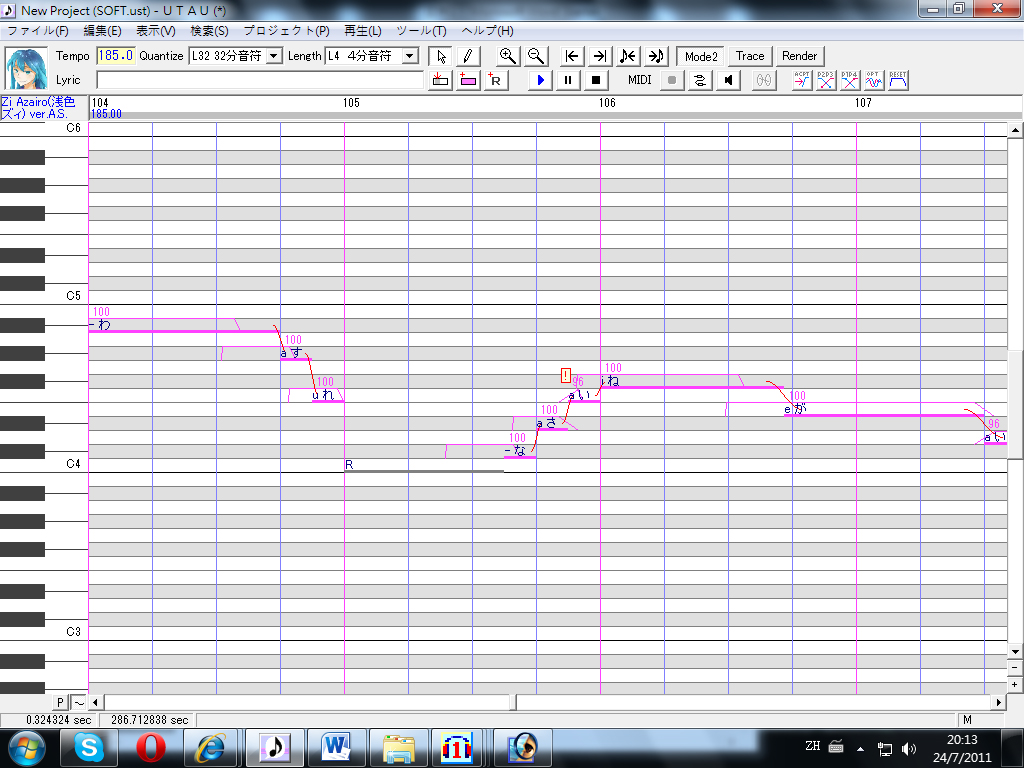The height and width of the screenshot is (768, 1024).
Task: Zoom out with the magnifier minus icon
Action: (536, 56)
